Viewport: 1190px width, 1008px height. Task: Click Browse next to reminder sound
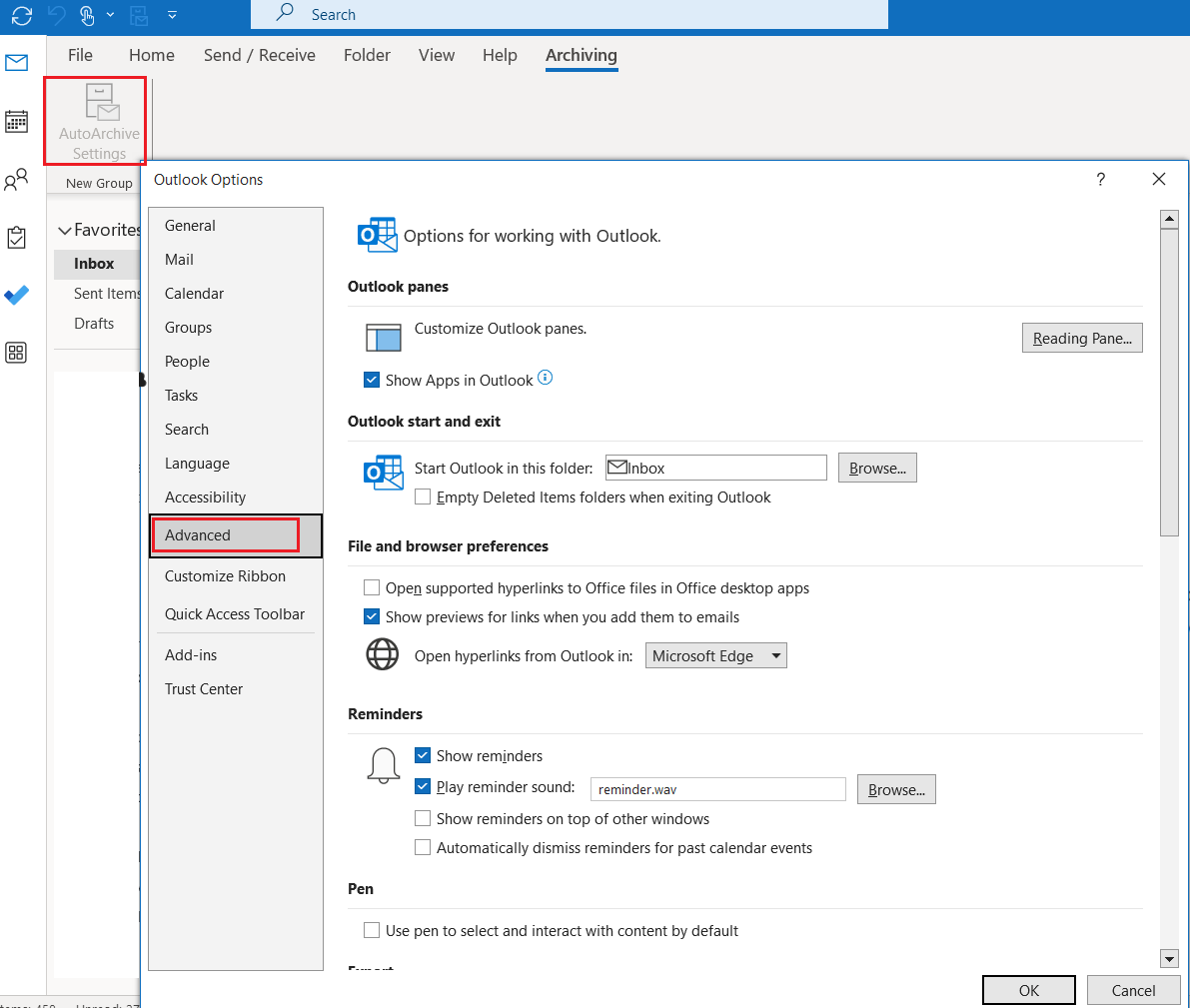click(895, 789)
